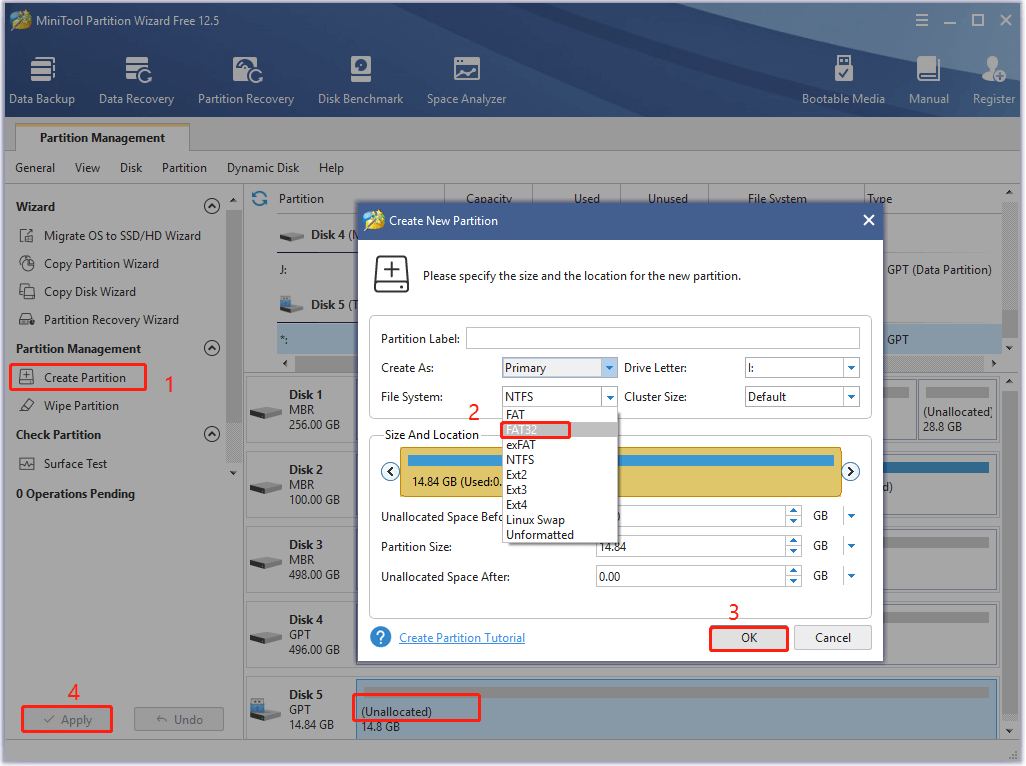Close the Create New Partition dialog

click(x=868, y=220)
